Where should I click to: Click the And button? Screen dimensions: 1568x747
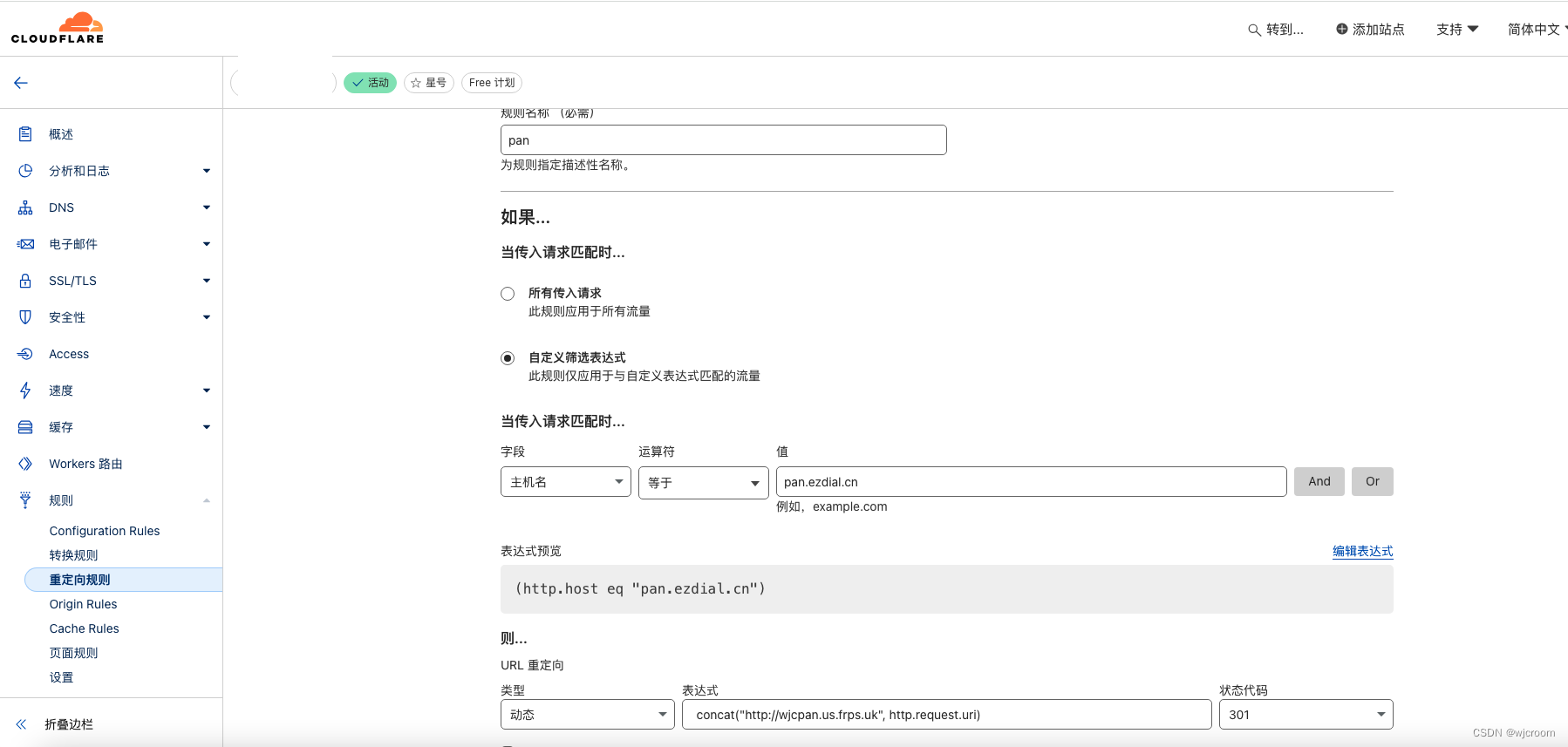tap(1319, 482)
